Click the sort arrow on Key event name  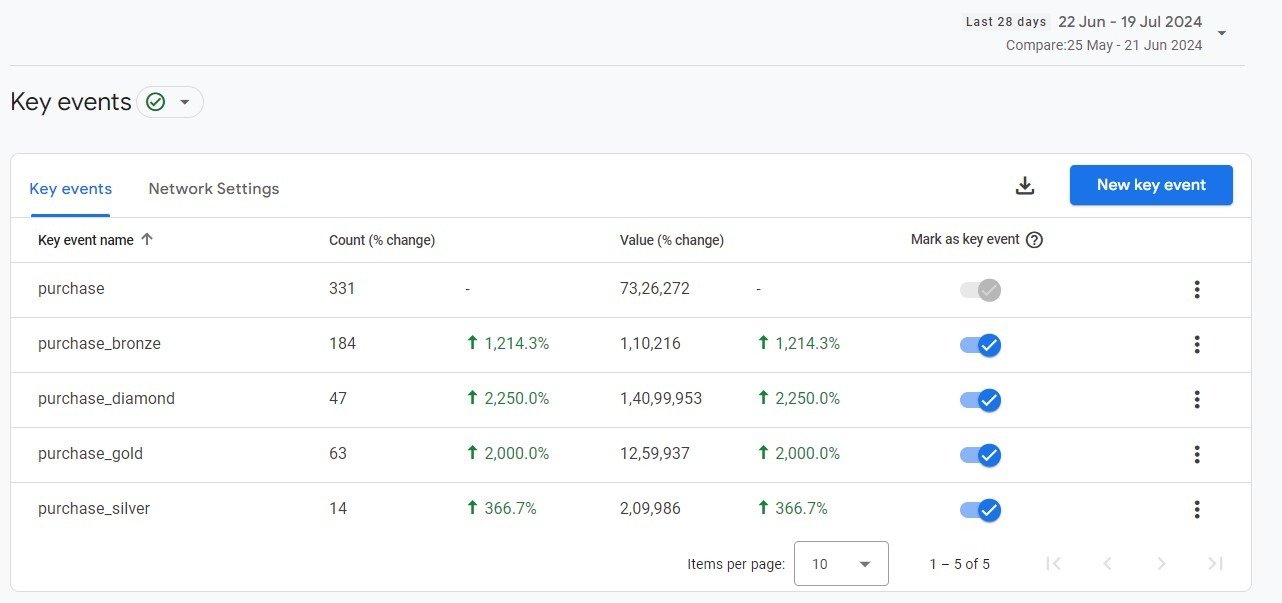coord(146,240)
